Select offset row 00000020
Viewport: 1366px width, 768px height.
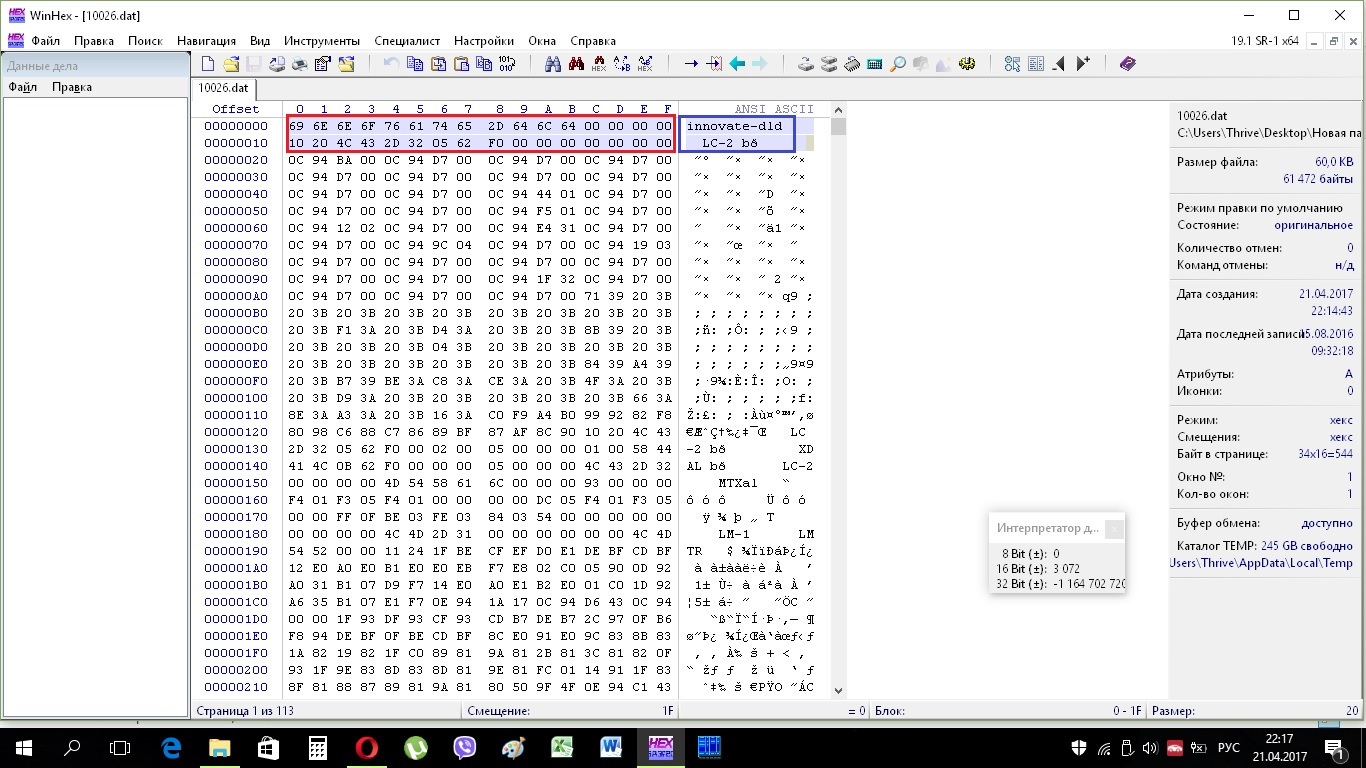236,160
